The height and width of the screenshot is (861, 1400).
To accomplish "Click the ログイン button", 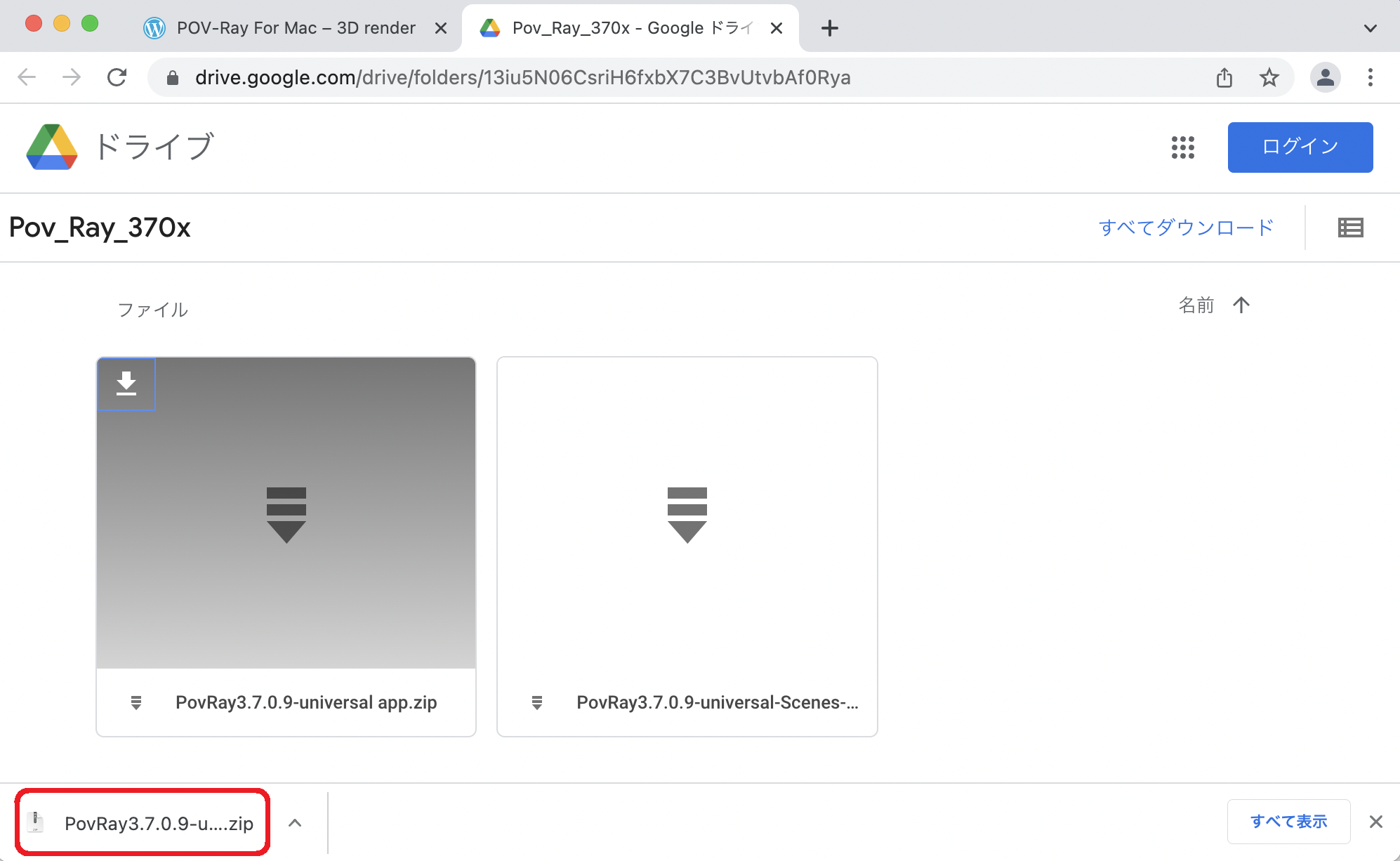I will (1300, 147).
